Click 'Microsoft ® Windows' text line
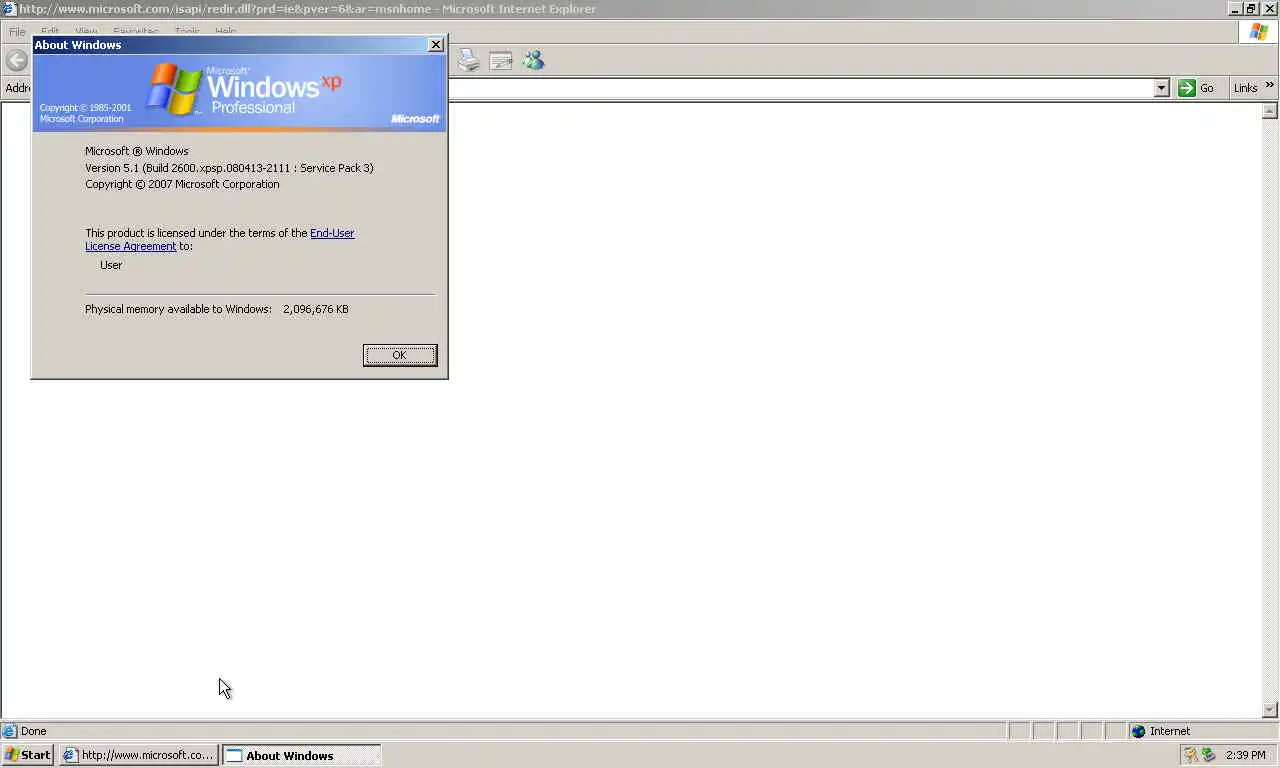This screenshot has width=1280, height=768. coord(137,151)
